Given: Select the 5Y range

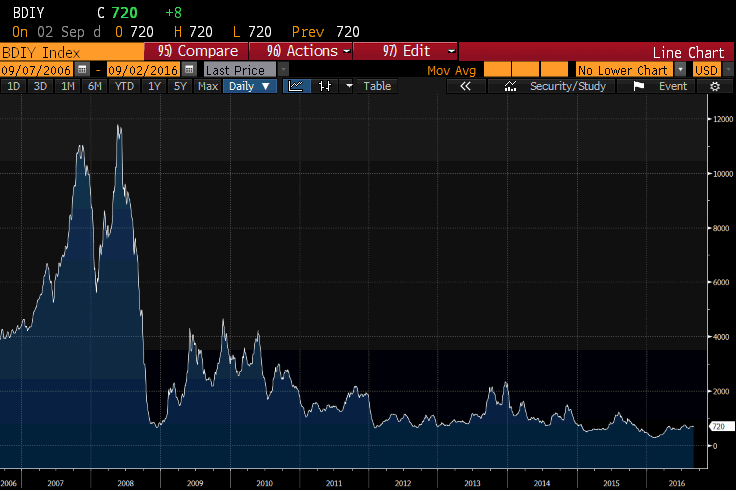Looking at the screenshot, I should click(180, 86).
